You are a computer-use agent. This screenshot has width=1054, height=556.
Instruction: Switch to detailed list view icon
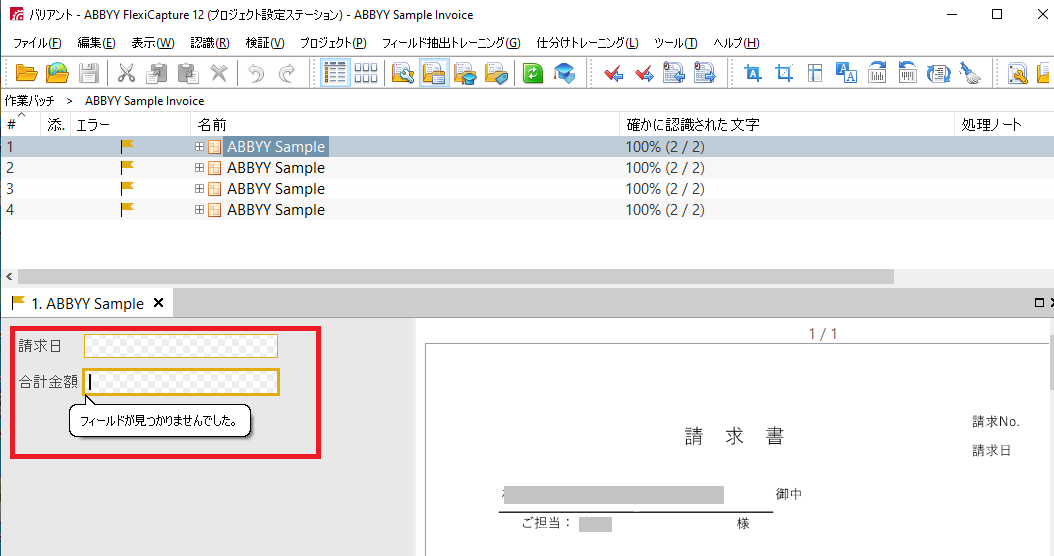point(335,73)
